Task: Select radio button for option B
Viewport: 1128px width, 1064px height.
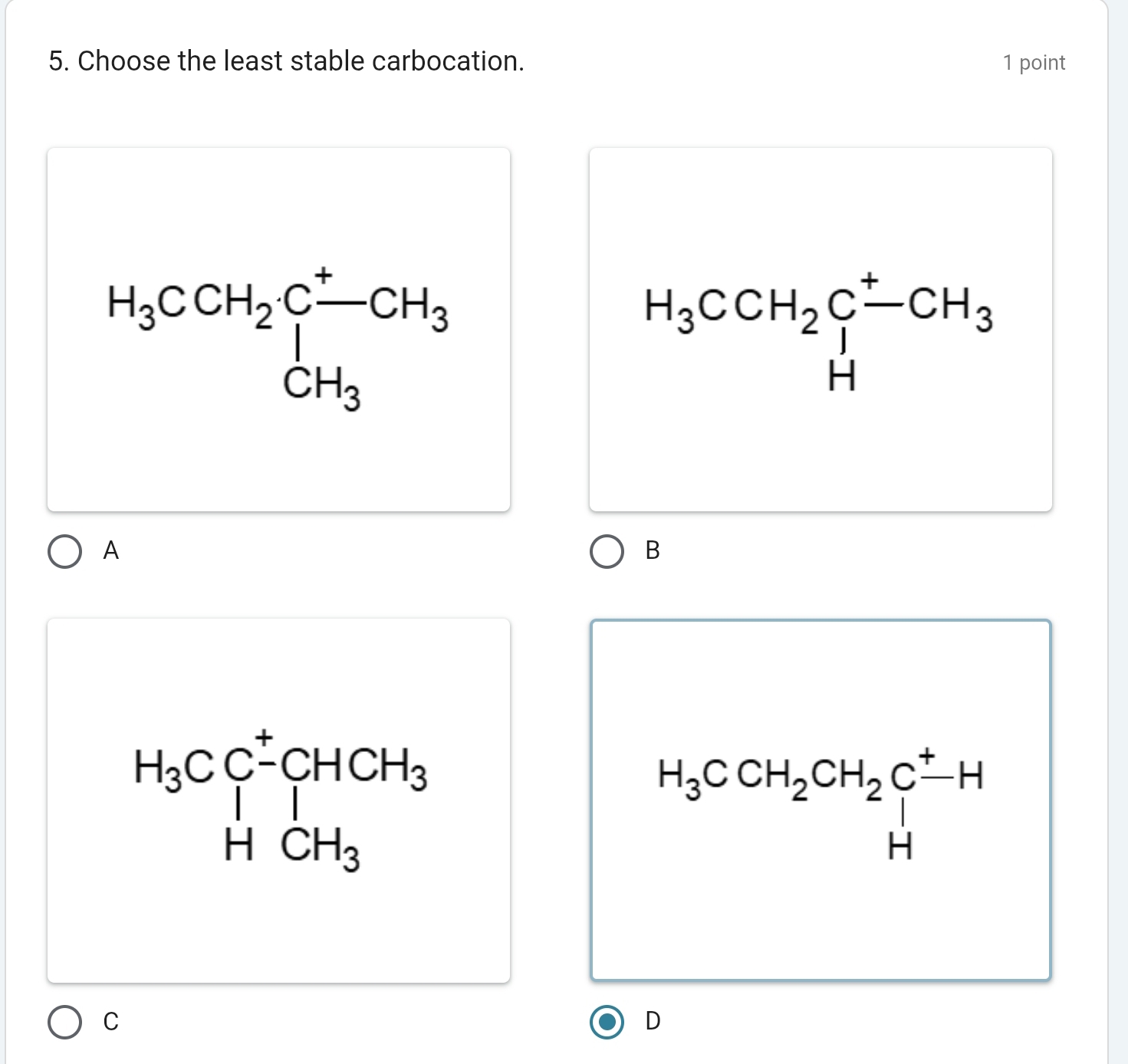Action: tap(607, 551)
